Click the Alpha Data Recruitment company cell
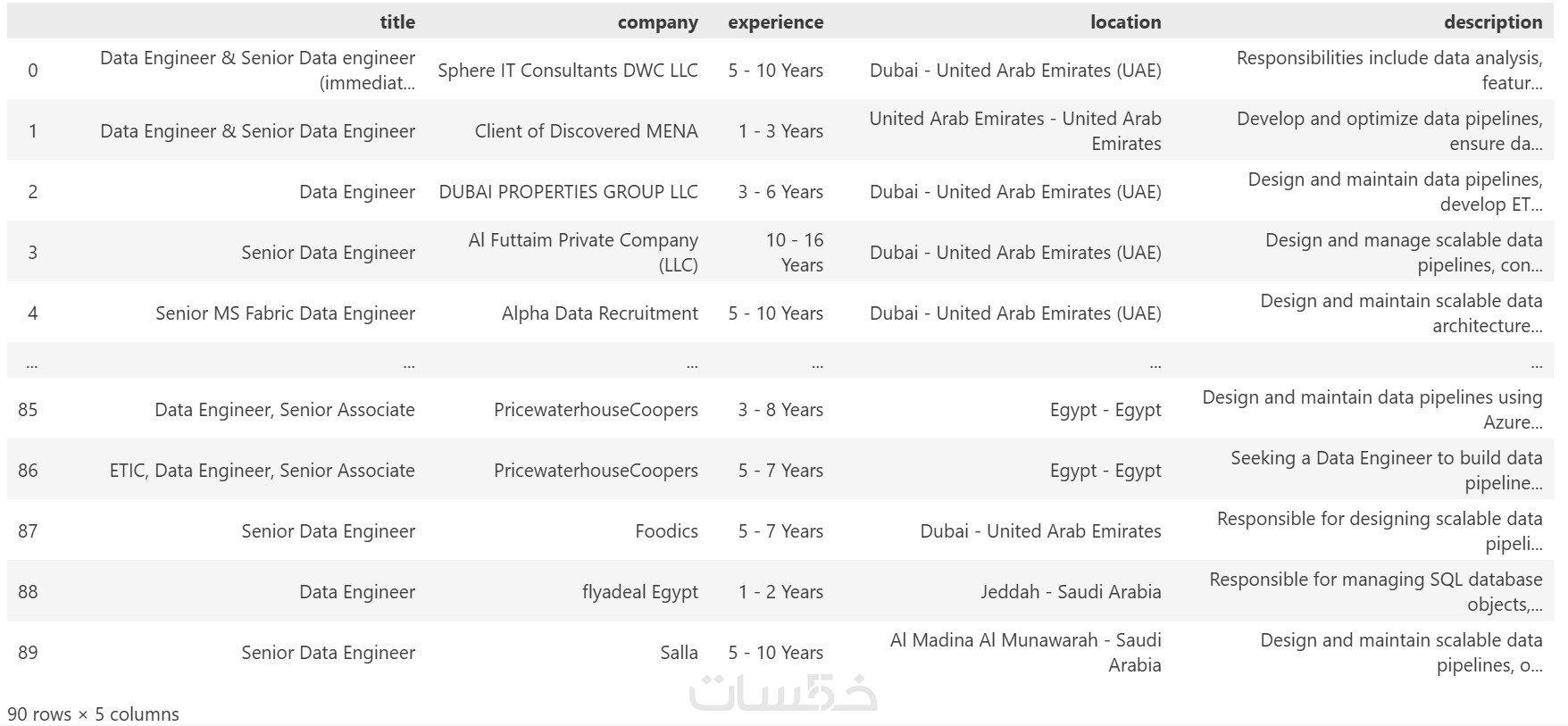The height and width of the screenshot is (726, 1568). click(x=599, y=313)
